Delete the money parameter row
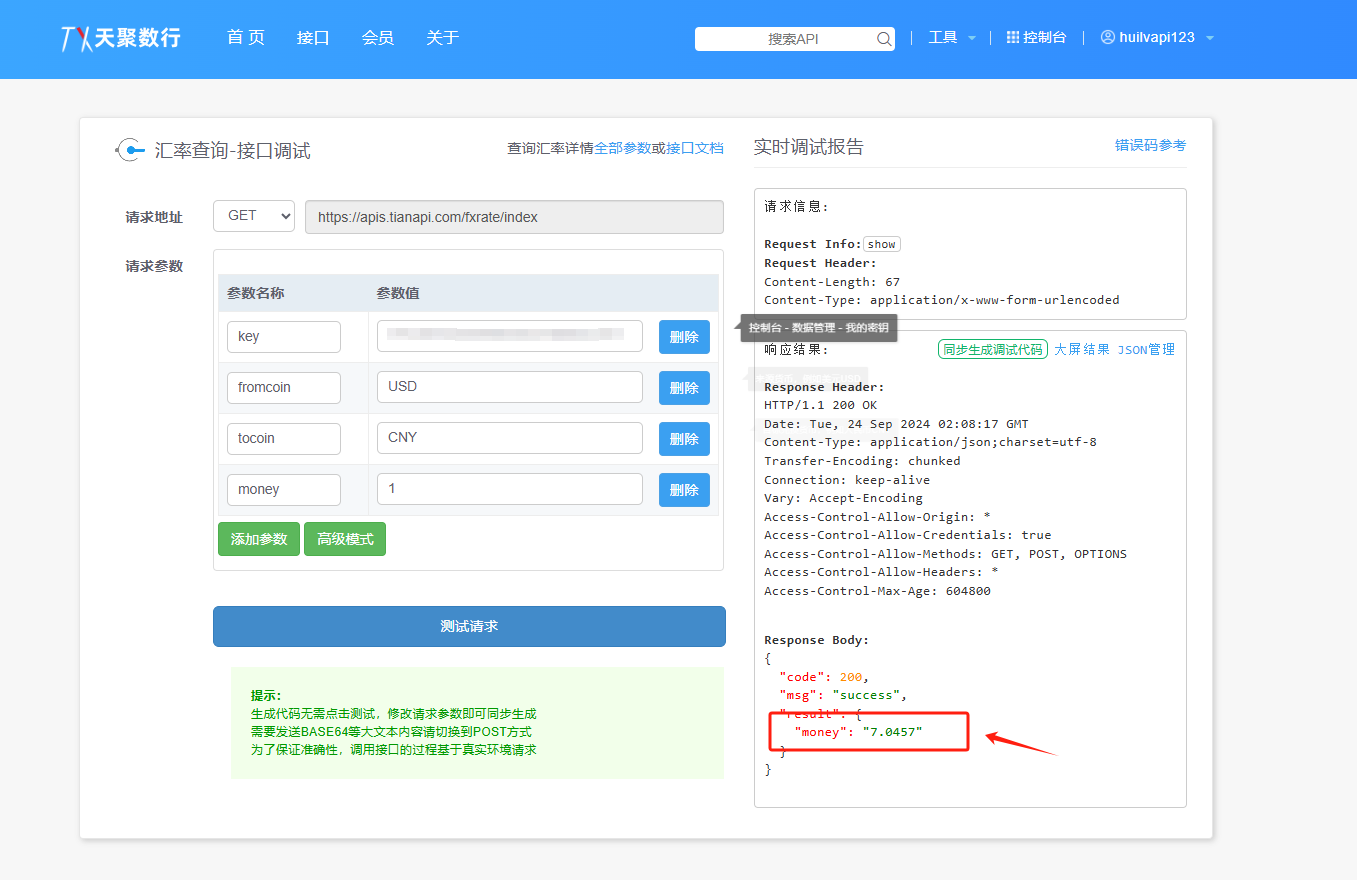1357x880 pixels. (x=684, y=490)
